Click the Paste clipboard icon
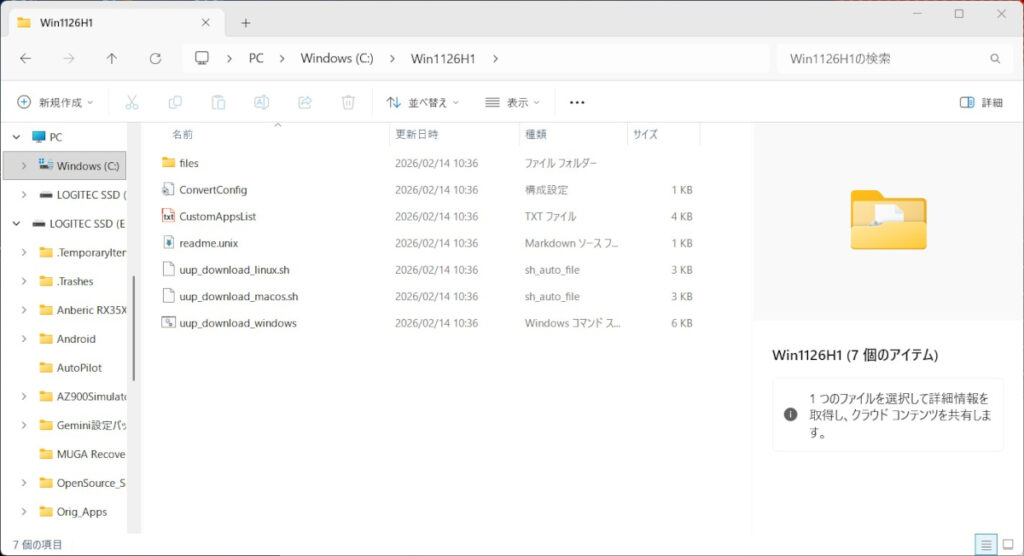Screen dimensions: 1024x556 [218, 102]
